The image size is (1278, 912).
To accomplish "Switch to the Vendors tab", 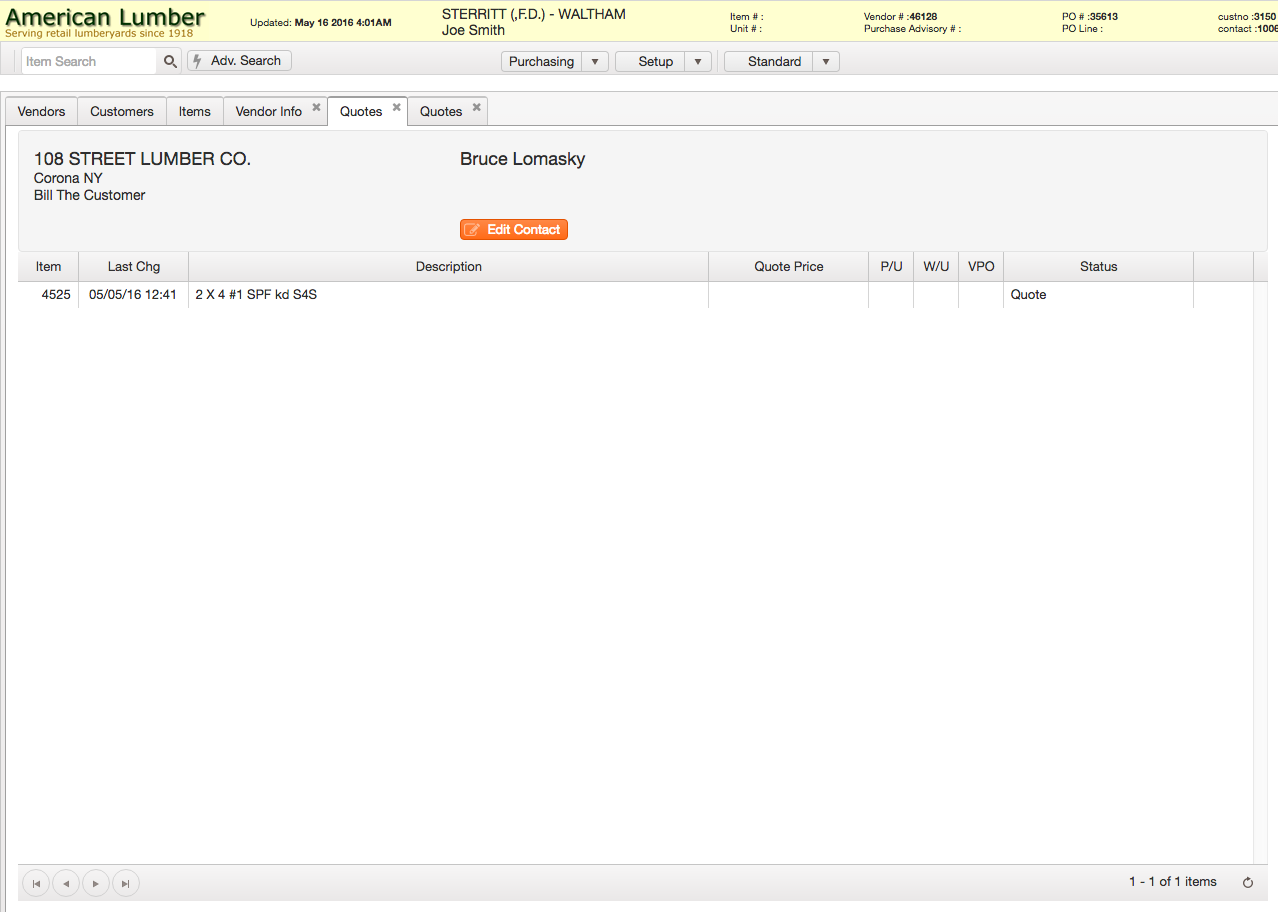I will pyautogui.click(x=42, y=111).
